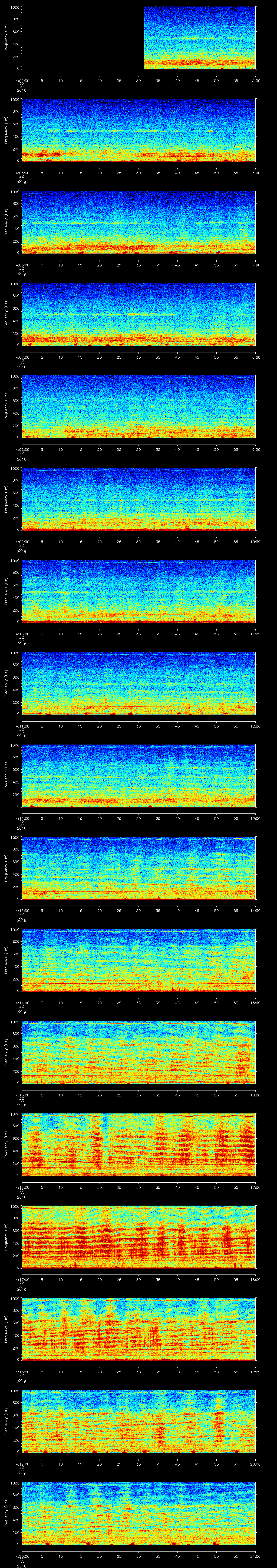Click the 17:00 end time label
277x1568 pixels.
[255, 1187]
